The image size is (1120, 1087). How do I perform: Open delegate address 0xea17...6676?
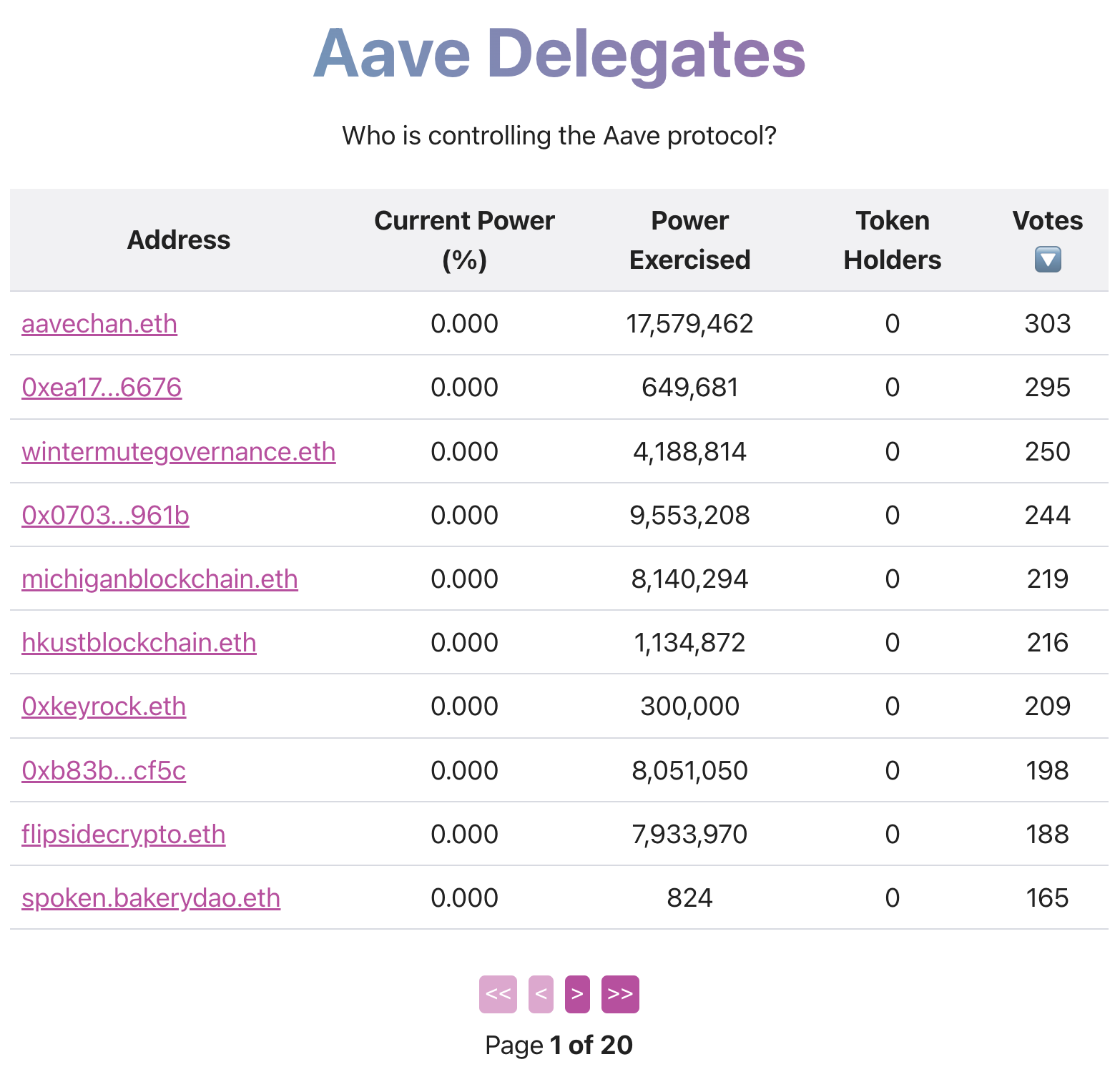pos(102,388)
